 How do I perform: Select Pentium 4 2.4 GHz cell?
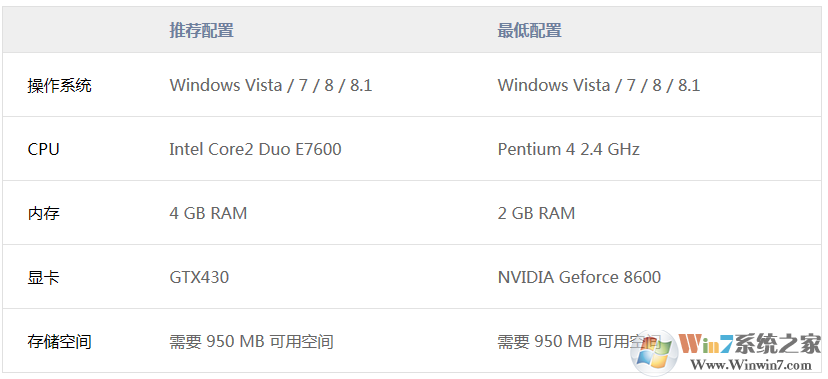[568, 149]
